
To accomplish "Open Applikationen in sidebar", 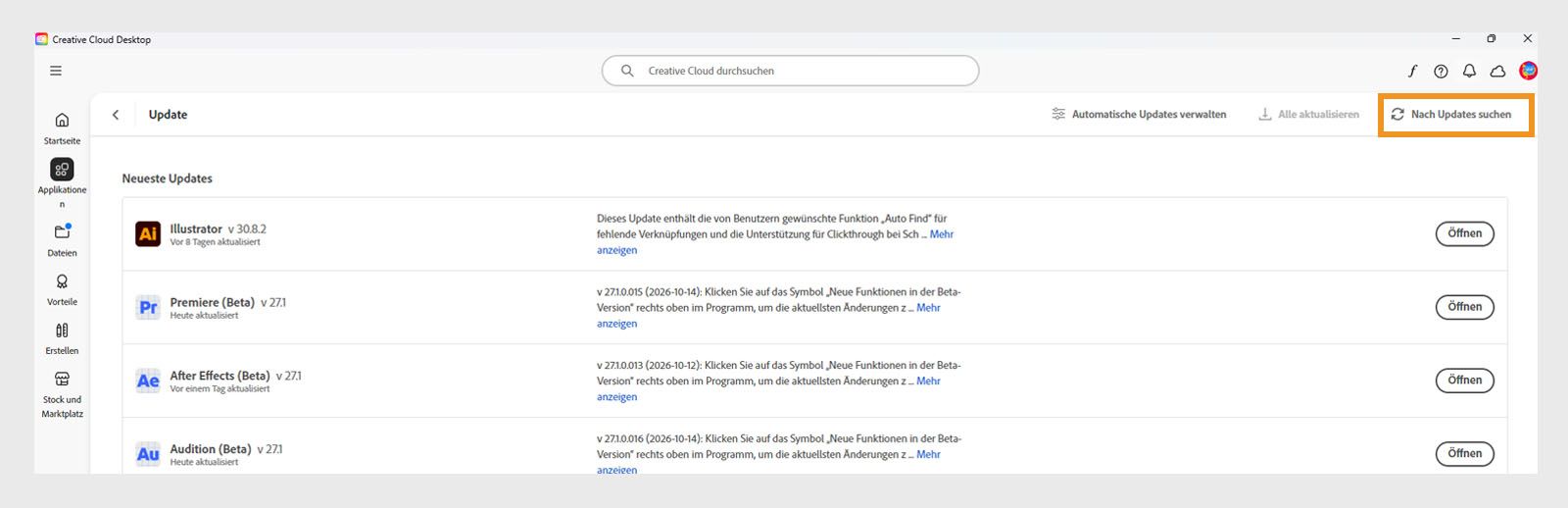I will (62, 183).
